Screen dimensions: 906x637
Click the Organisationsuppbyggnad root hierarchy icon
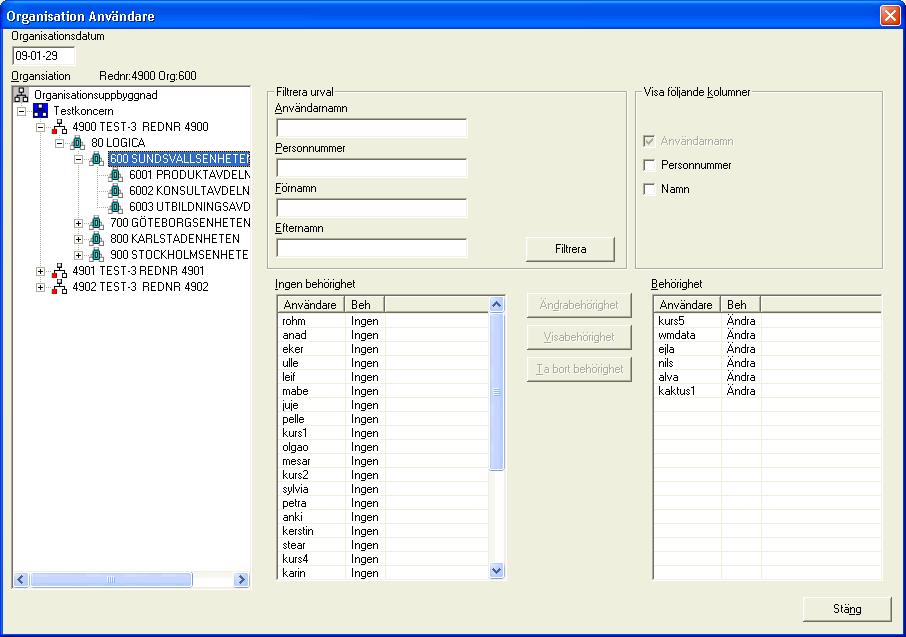point(21,95)
